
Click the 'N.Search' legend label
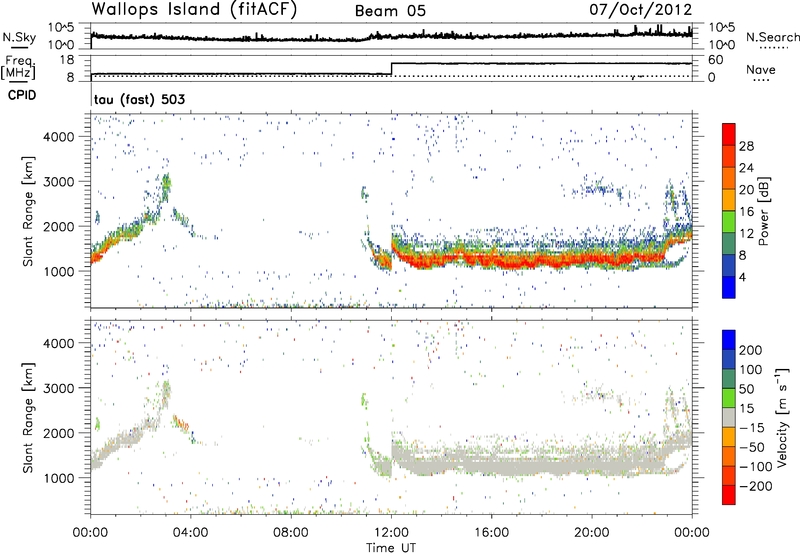[773, 37]
